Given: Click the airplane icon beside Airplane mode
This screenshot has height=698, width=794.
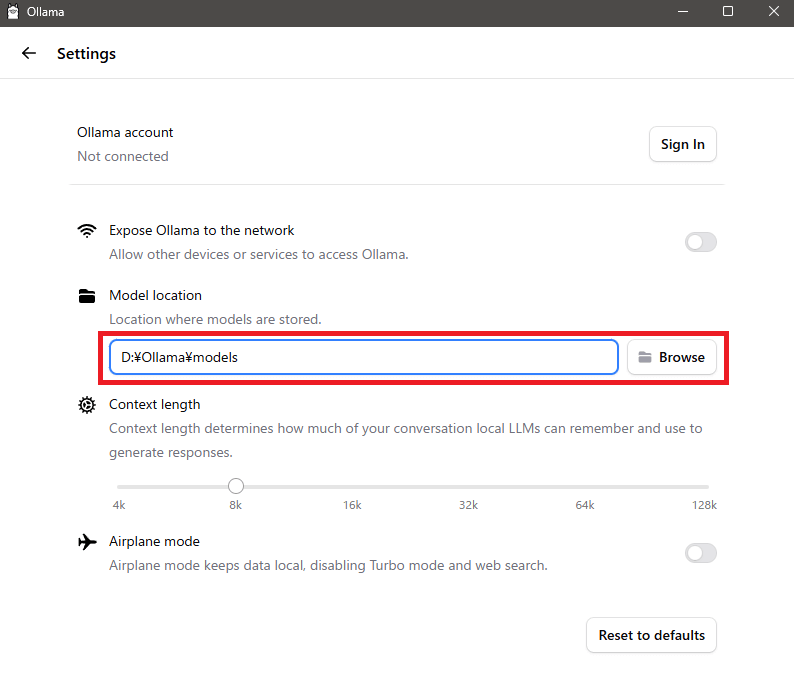Looking at the screenshot, I should [x=87, y=541].
